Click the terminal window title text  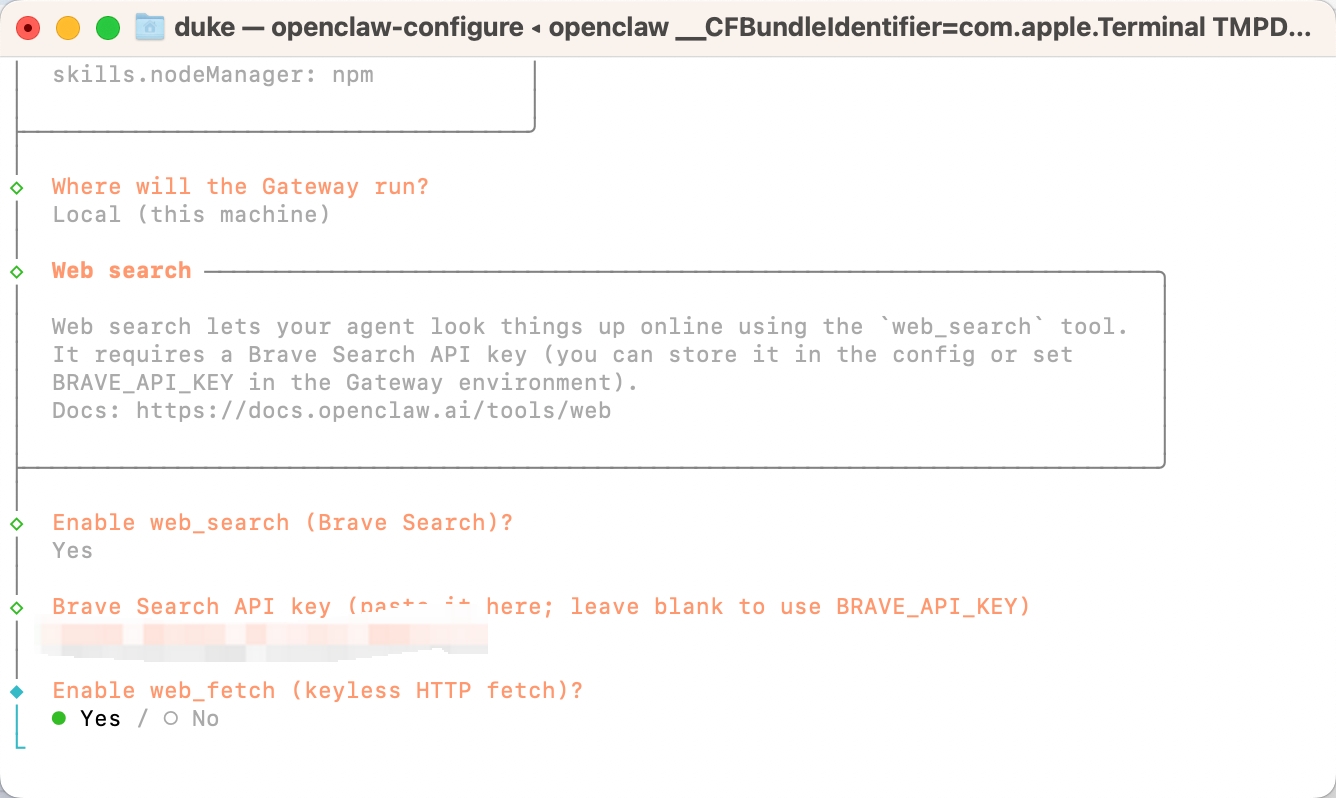click(x=740, y=27)
